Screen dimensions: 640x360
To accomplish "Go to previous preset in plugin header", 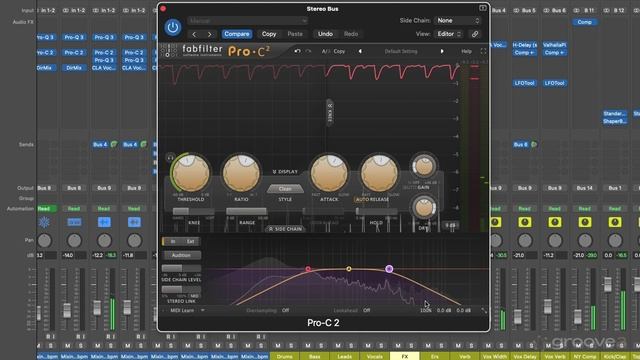I will coord(194,34).
